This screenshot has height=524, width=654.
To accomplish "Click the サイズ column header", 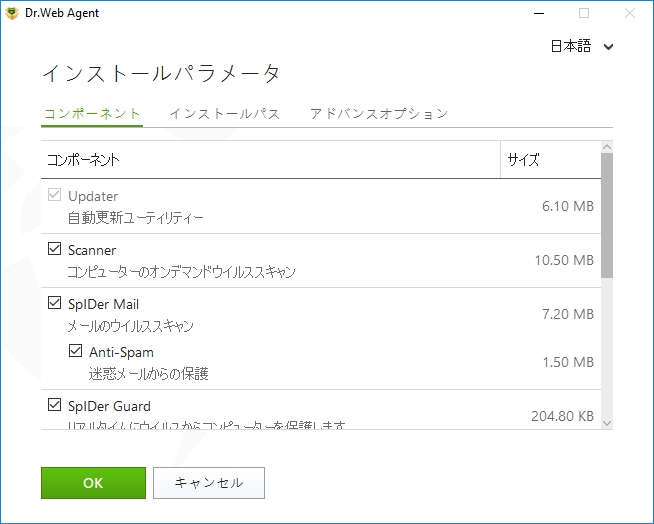I will point(551,159).
